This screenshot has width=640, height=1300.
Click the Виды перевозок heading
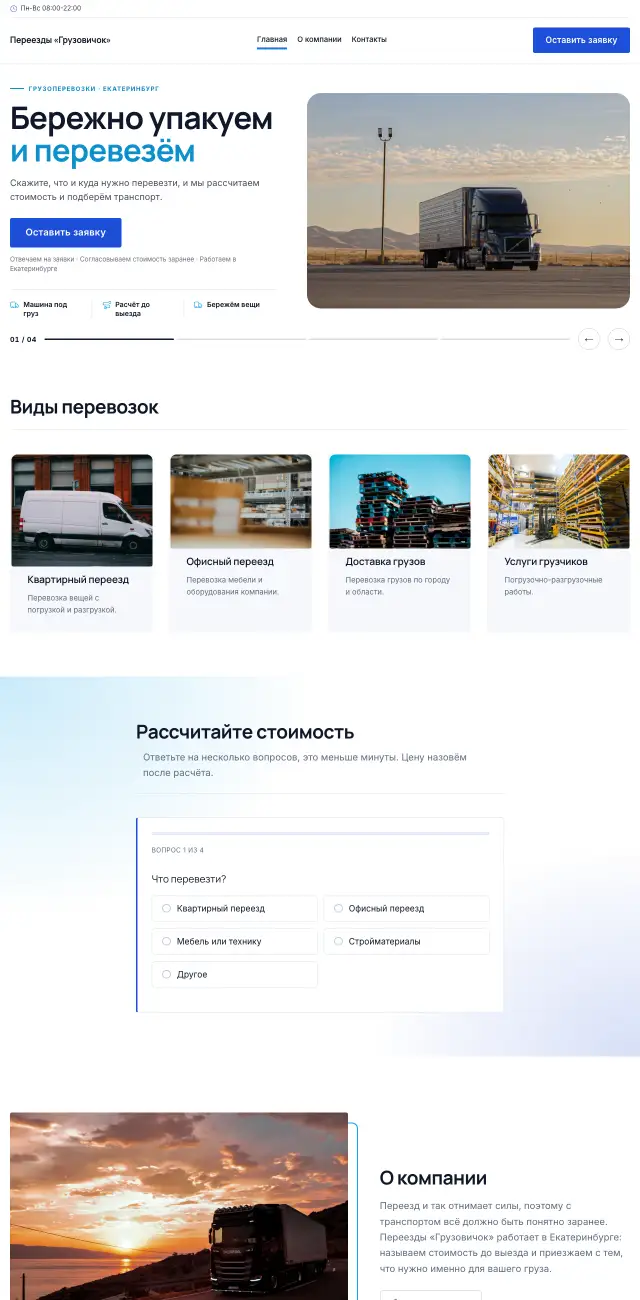pos(84,407)
